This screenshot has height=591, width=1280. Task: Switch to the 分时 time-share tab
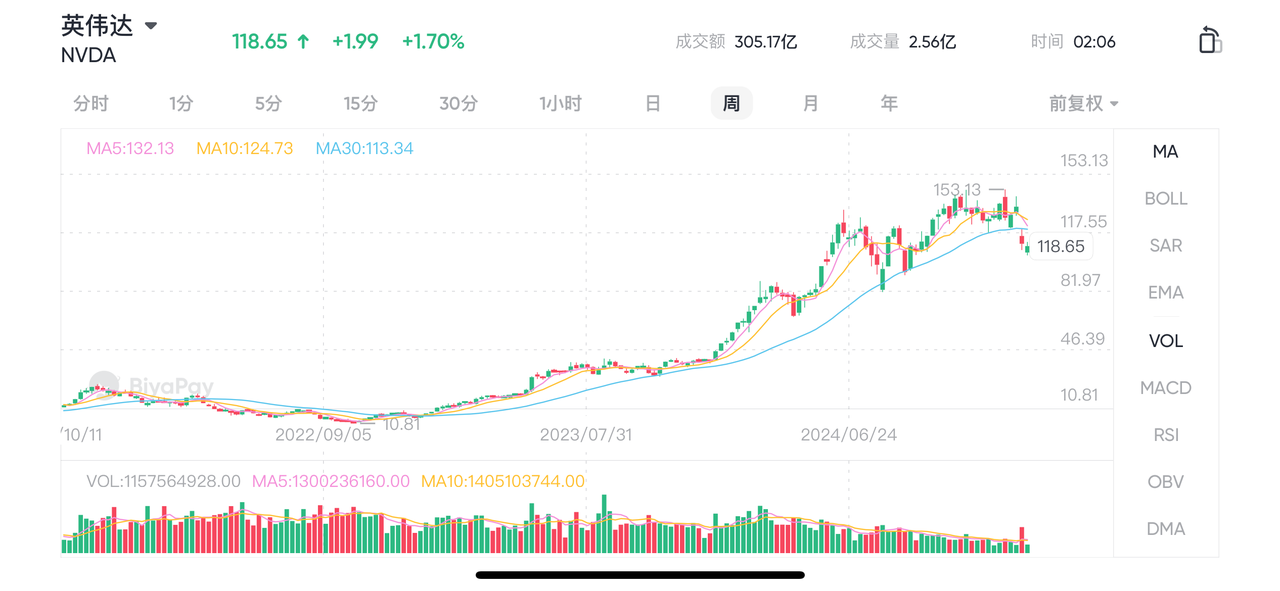coord(91,103)
